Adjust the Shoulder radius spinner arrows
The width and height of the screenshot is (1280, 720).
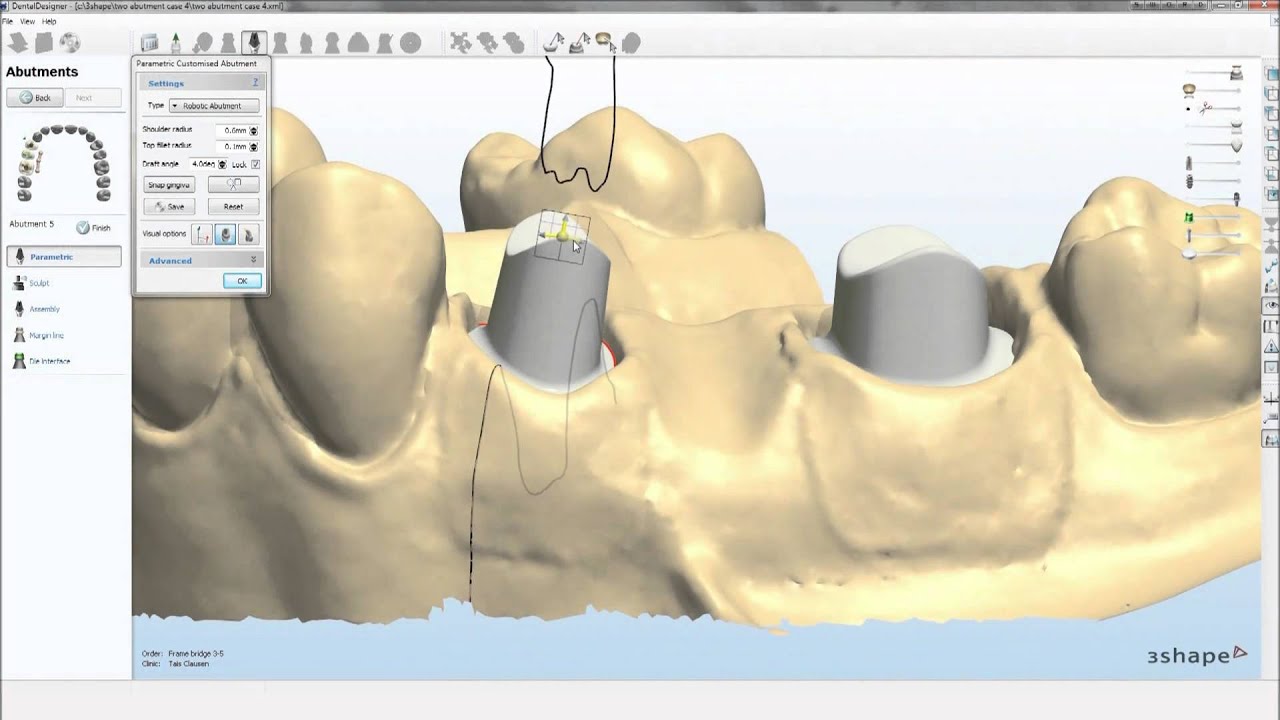point(254,130)
